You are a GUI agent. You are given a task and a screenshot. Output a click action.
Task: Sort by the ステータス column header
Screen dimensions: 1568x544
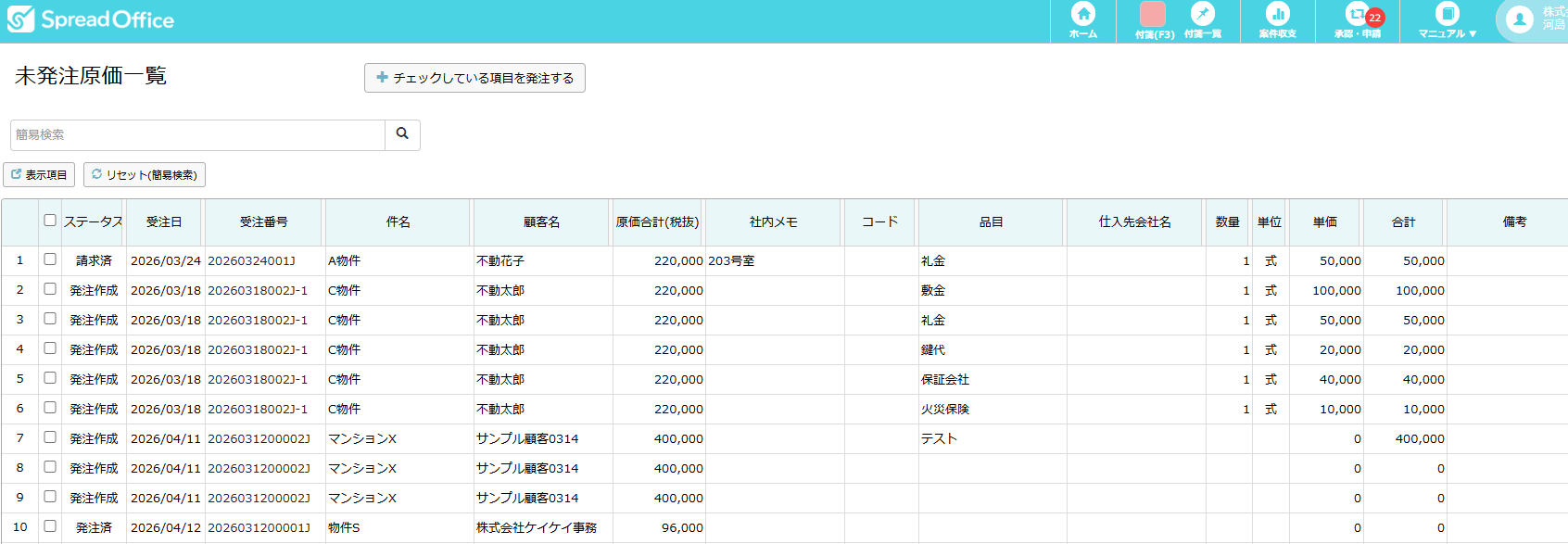pyautogui.click(x=93, y=221)
